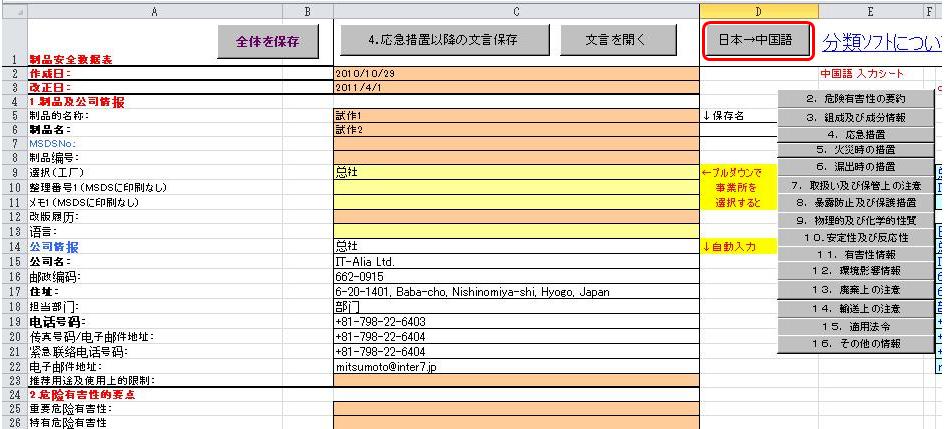
Task: Select row 9 header
Action: tap(13, 172)
